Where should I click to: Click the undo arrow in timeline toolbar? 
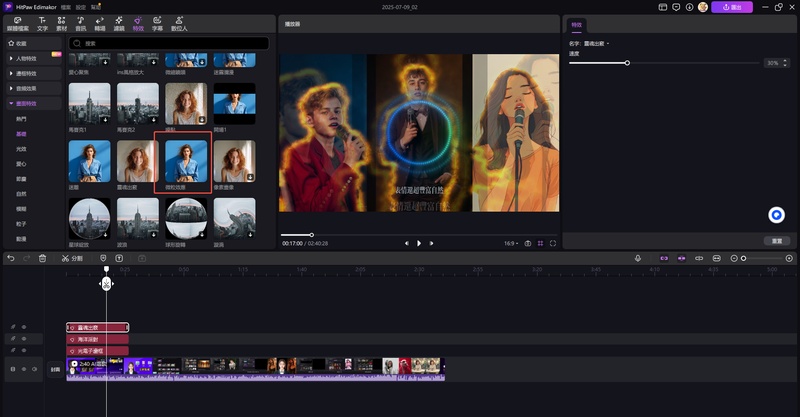pos(11,258)
